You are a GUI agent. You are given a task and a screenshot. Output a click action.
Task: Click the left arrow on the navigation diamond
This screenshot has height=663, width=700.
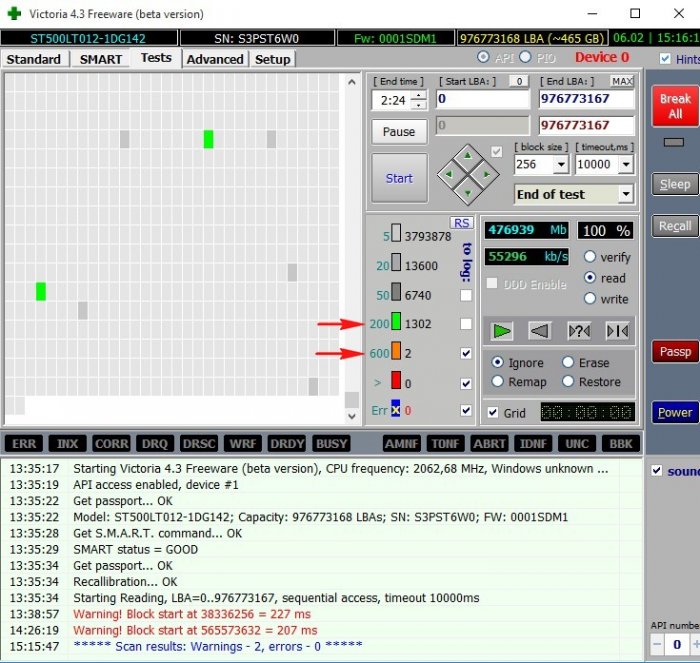tap(449, 175)
